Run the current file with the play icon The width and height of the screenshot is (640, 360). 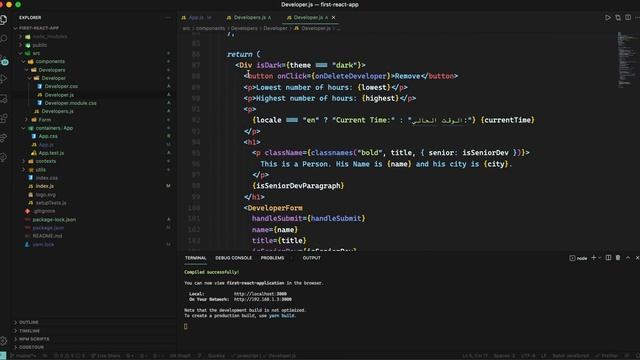[608, 18]
